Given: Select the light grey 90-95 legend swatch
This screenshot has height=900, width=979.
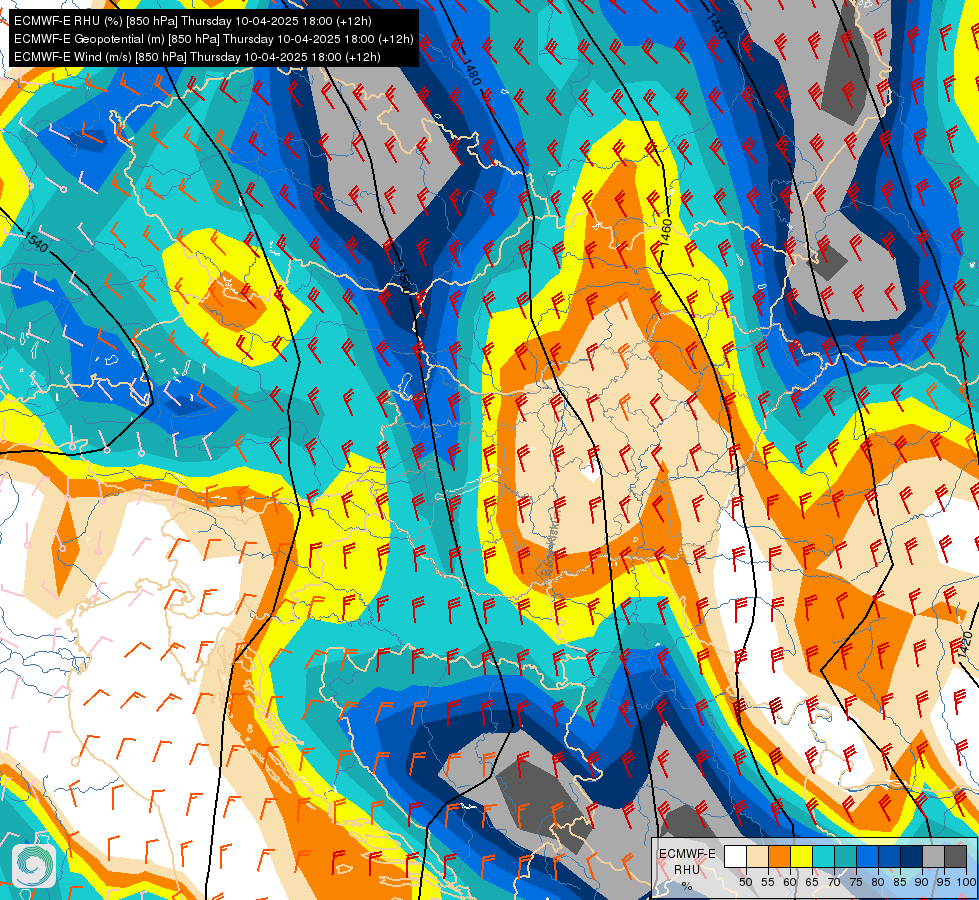Looking at the screenshot, I should pyautogui.click(x=933, y=856).
